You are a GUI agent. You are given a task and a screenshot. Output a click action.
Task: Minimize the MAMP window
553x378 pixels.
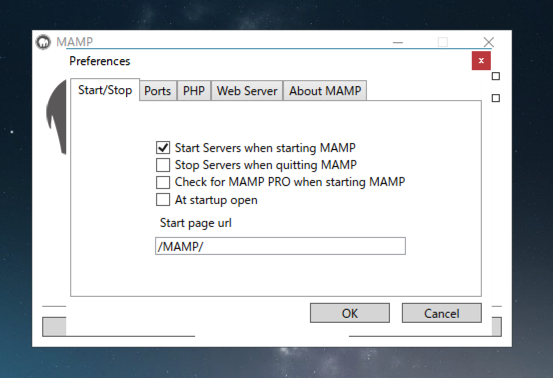pyautogui.click(x=398, y=42)
